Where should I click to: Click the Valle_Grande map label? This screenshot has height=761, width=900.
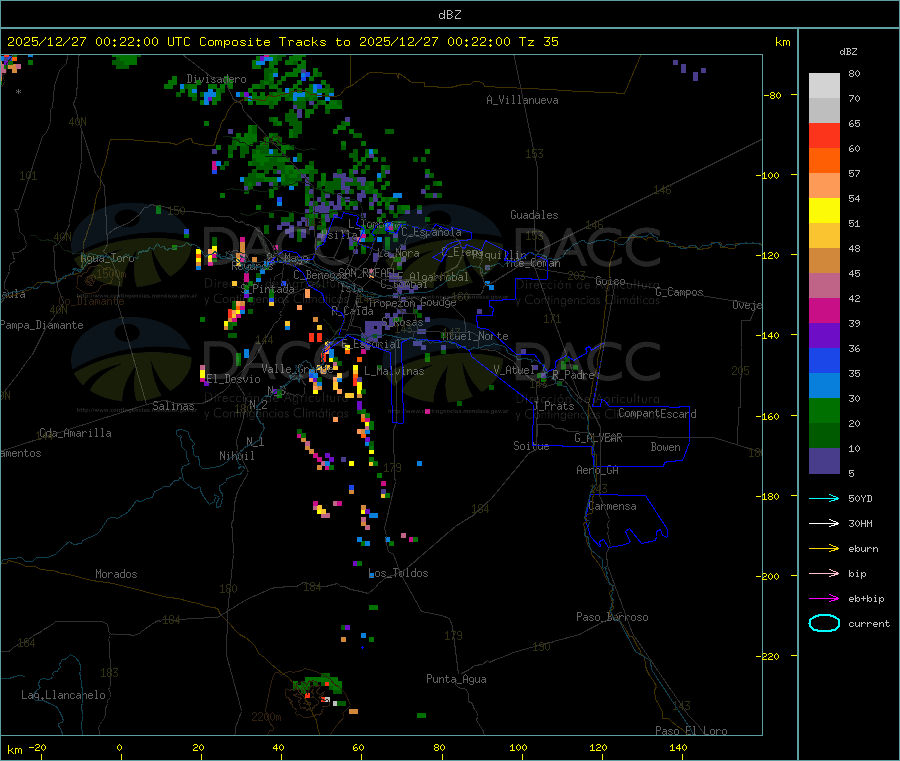(297, 369)
